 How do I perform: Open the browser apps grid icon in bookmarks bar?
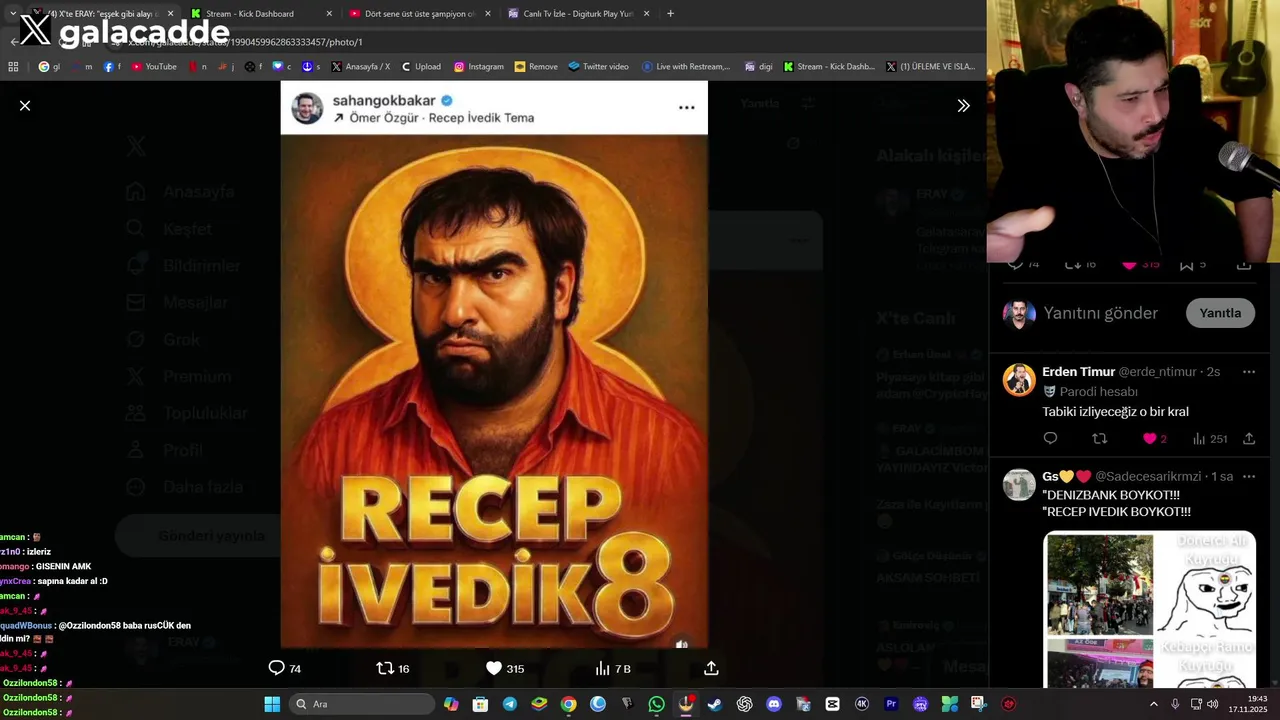coord(13,67)
